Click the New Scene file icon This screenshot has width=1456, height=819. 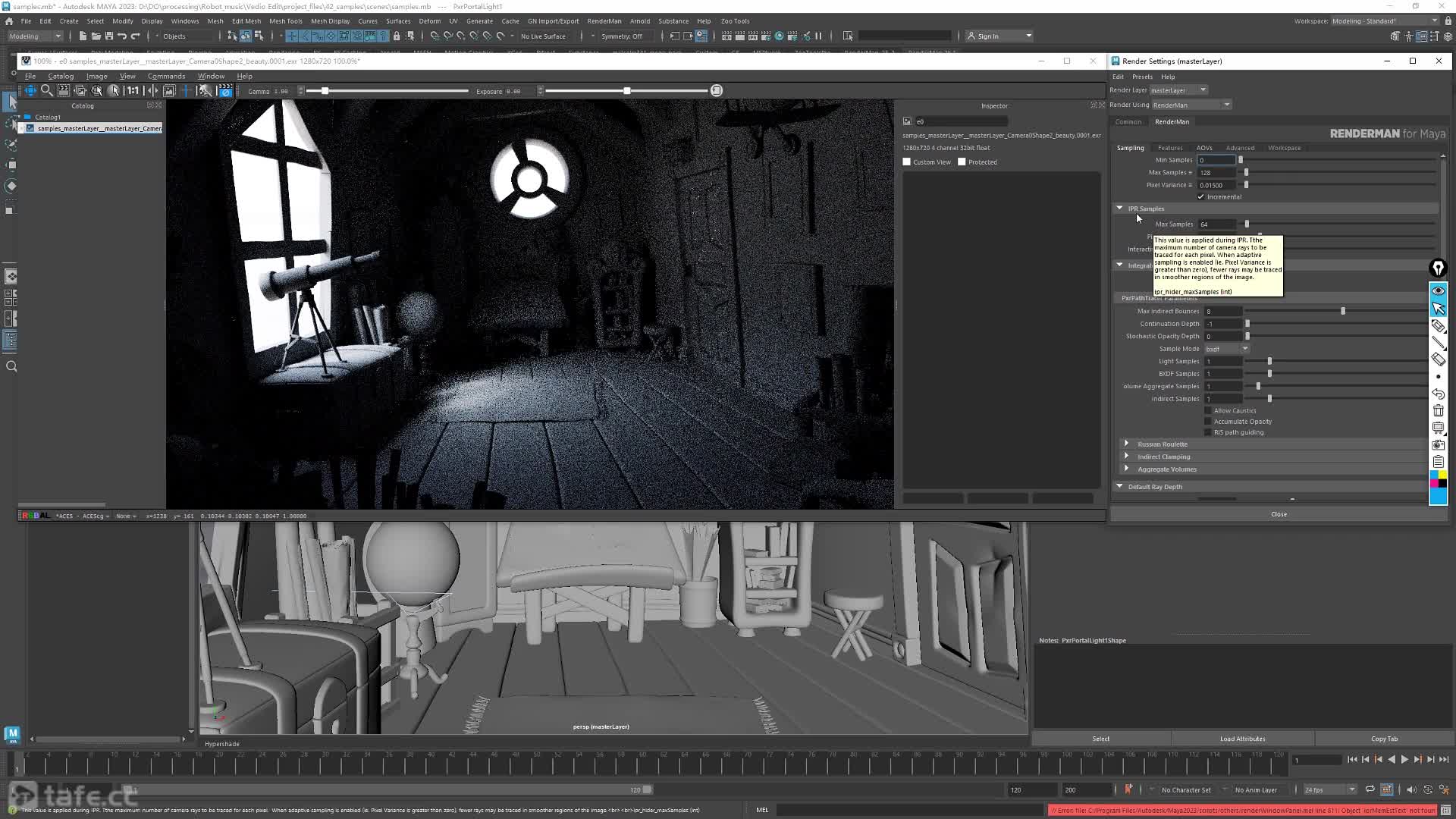pyautogui.click(x=83, y=36)
